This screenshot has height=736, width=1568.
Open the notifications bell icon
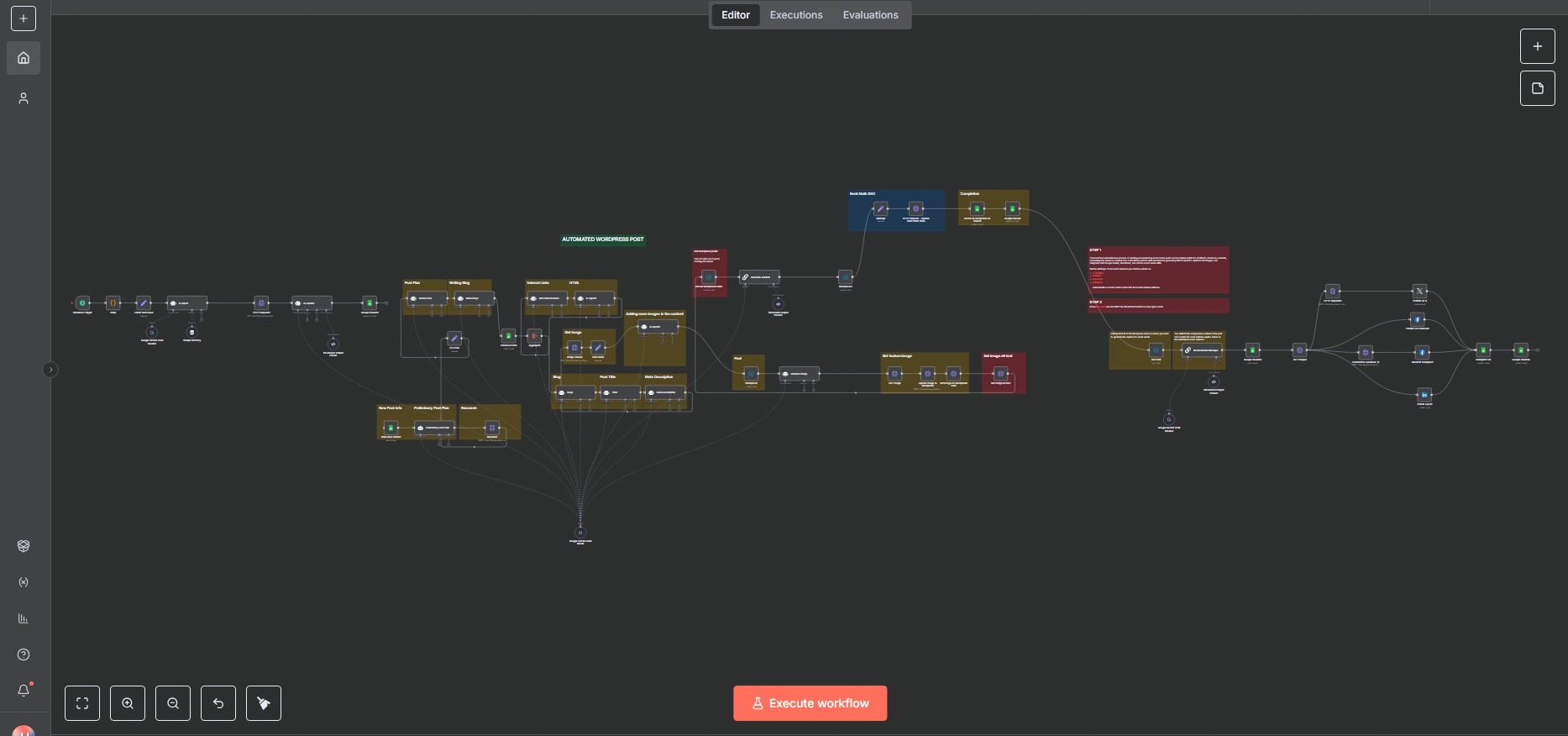click(x=24, y=691)
